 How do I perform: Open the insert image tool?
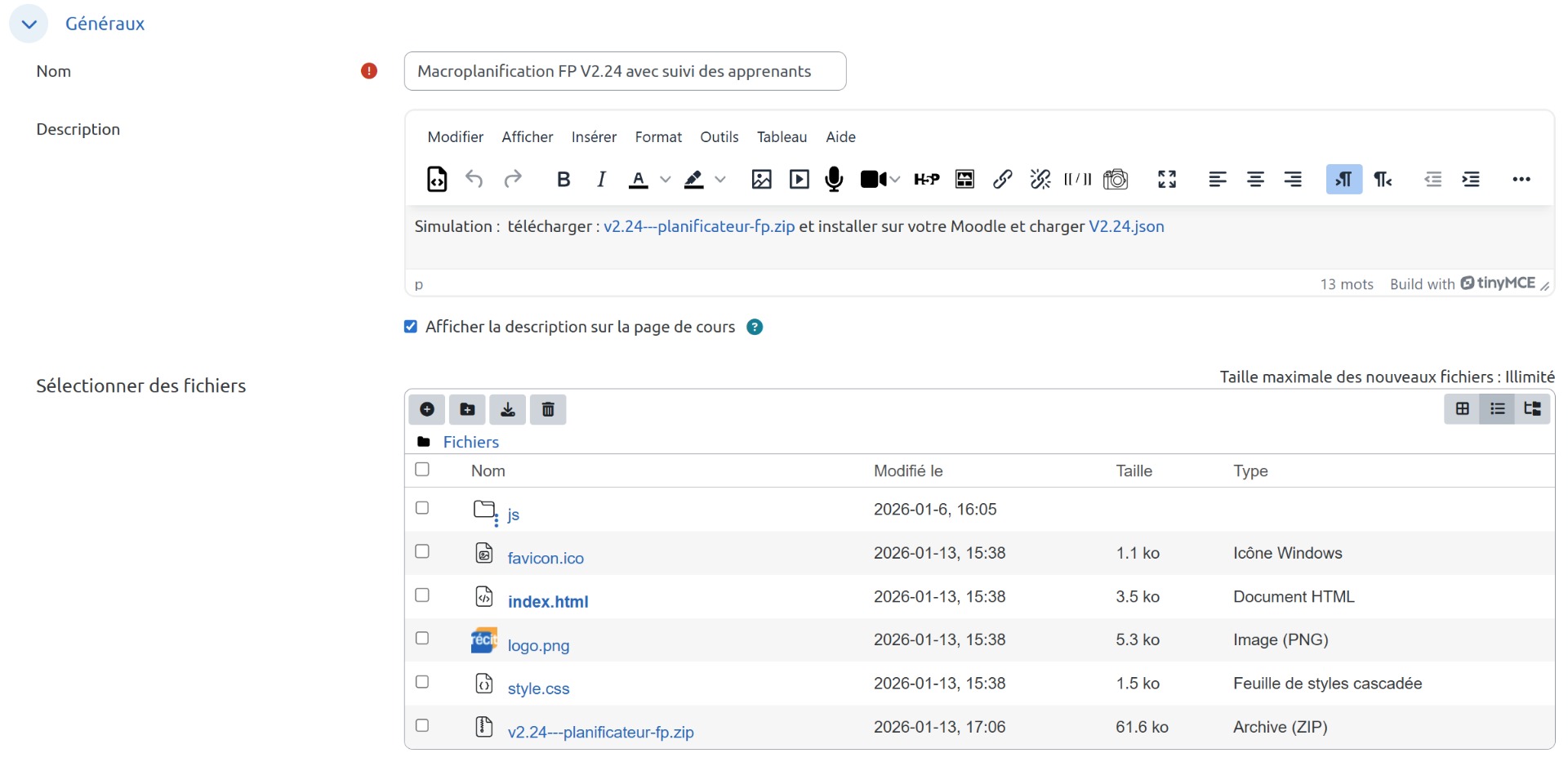[x=761, y=179]
